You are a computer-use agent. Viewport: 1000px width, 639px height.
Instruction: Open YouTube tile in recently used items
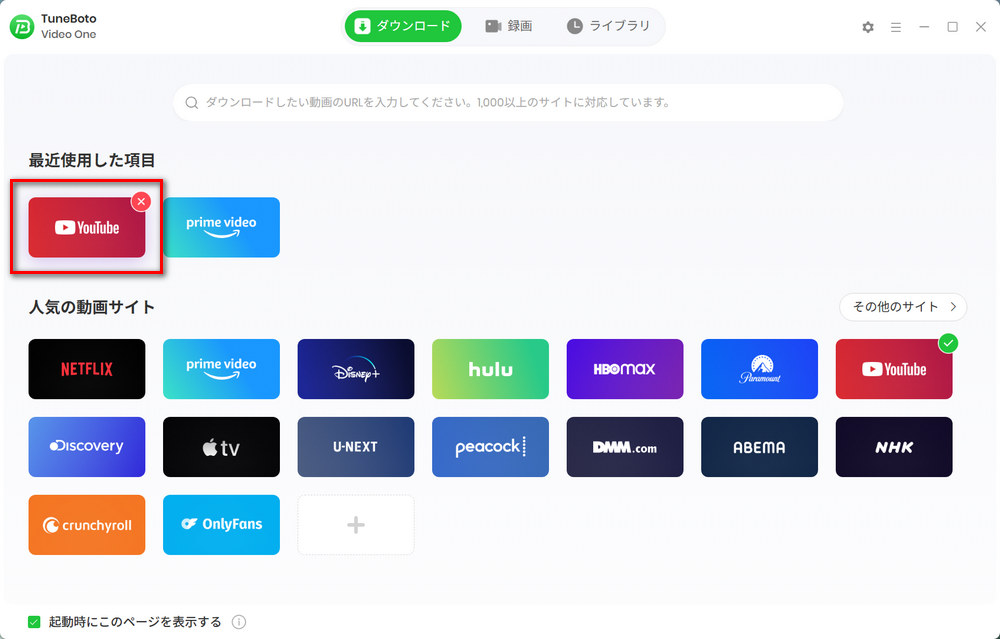[x=87, y=228]
